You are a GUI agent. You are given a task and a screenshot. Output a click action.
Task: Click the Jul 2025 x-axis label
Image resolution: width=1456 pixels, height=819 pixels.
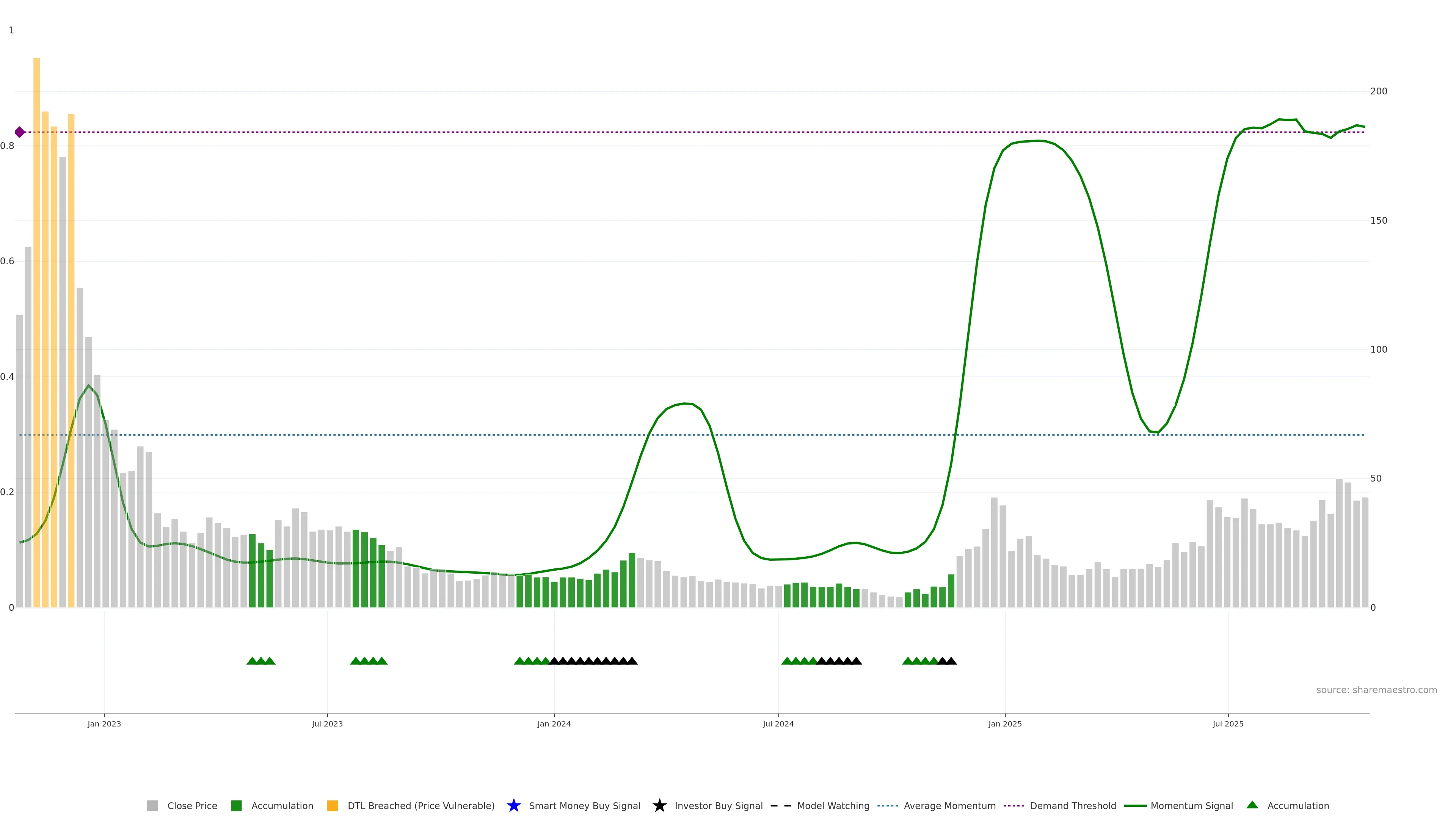(1228, 723)
